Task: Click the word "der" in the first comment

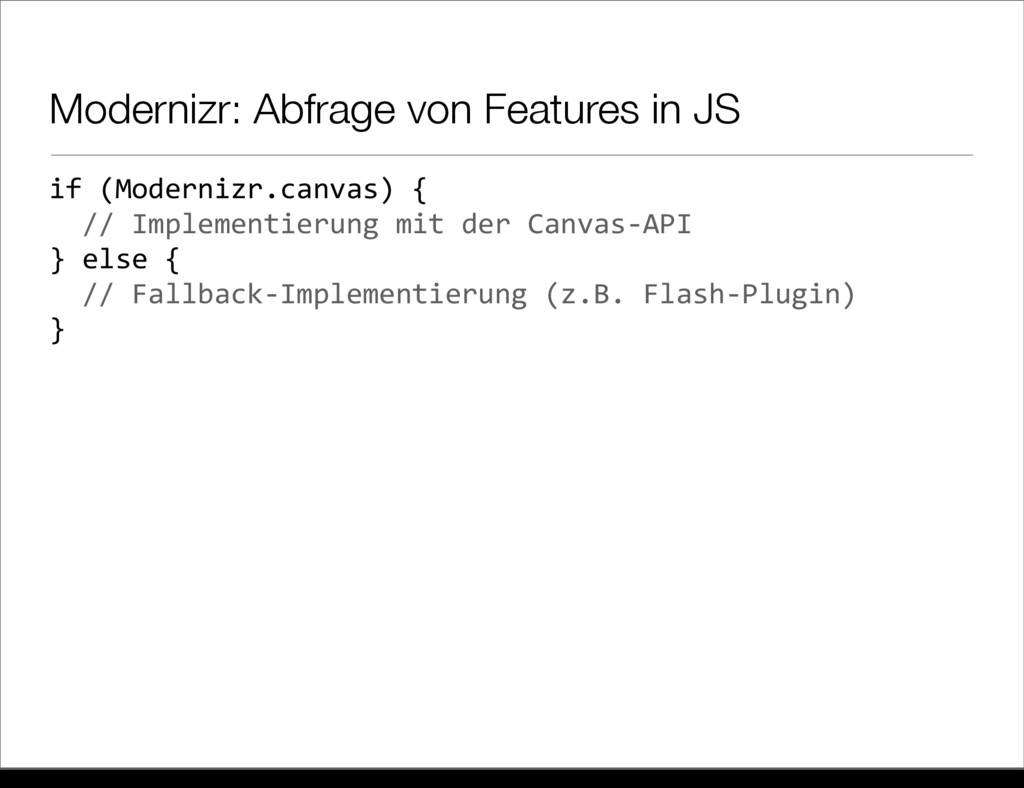Action: pos(485,223)
